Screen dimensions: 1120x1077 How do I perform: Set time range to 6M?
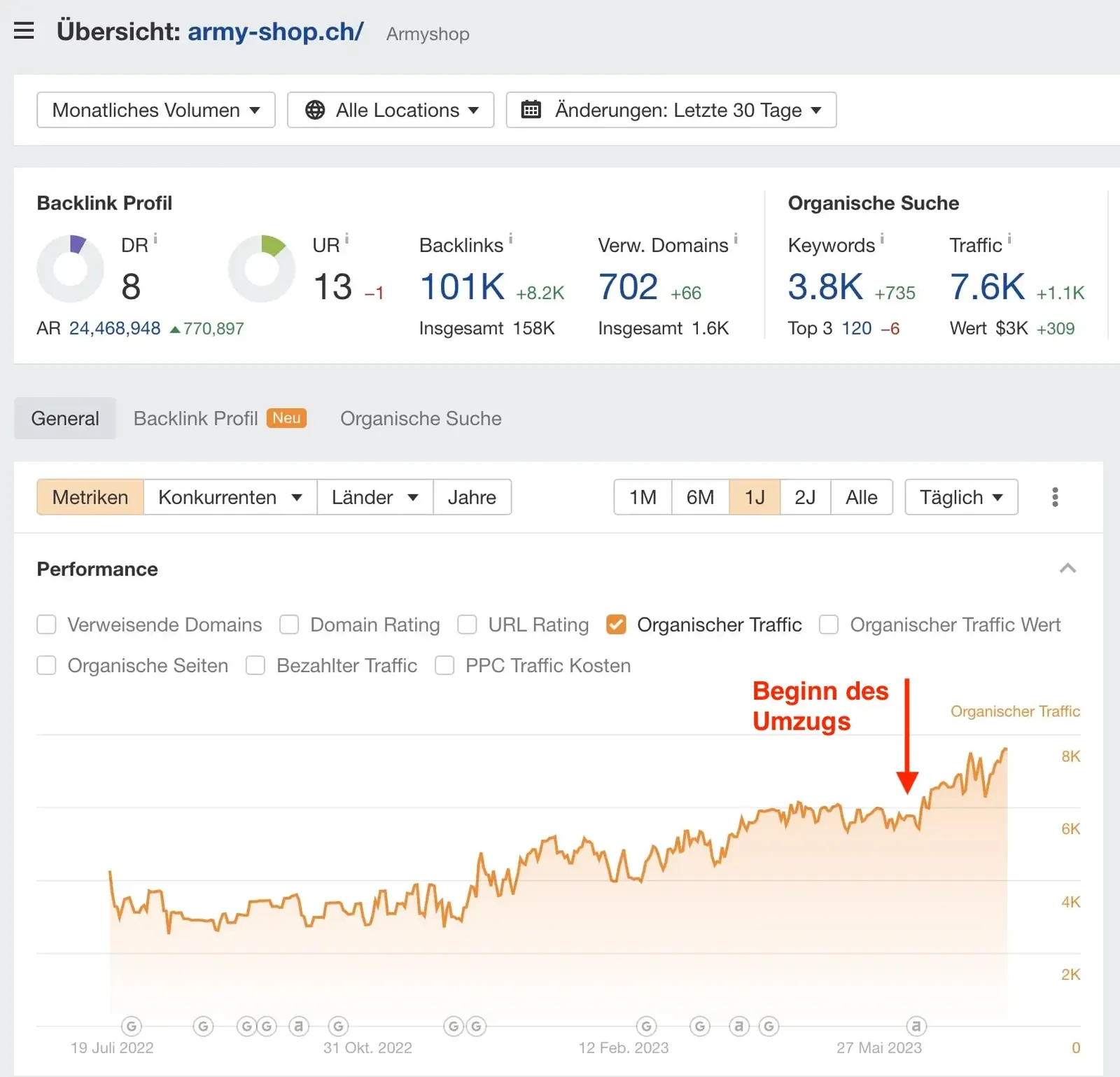tap(700, 497)
